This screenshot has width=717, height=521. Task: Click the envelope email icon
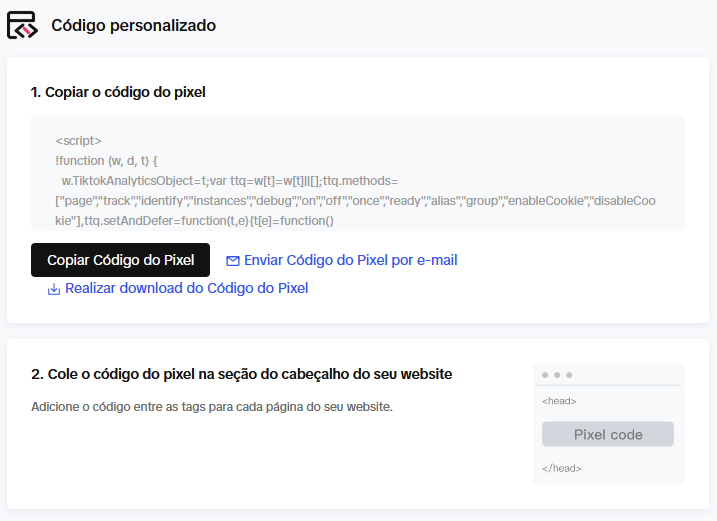pos(233,261)
